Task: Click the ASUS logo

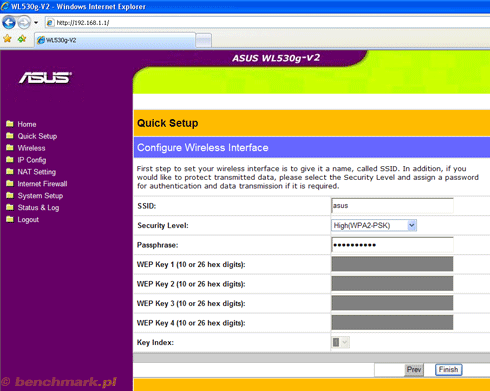Action: pyautogui.click(x=45, y=78)
